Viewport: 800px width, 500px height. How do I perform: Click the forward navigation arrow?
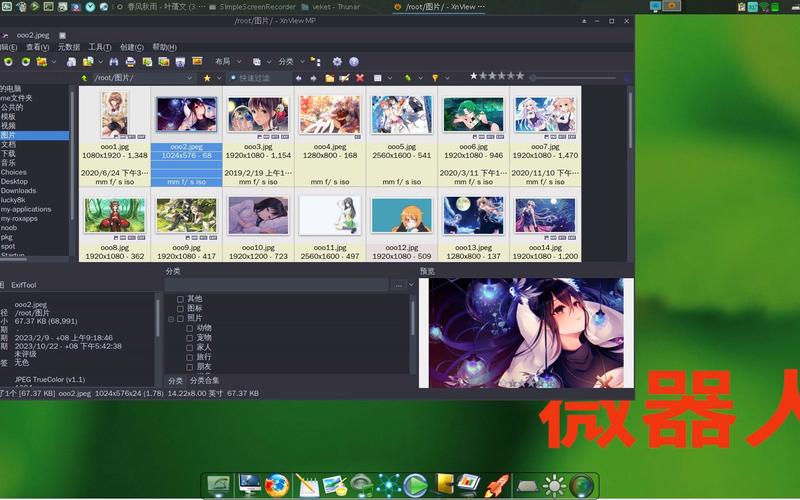(x=313, y=78)
